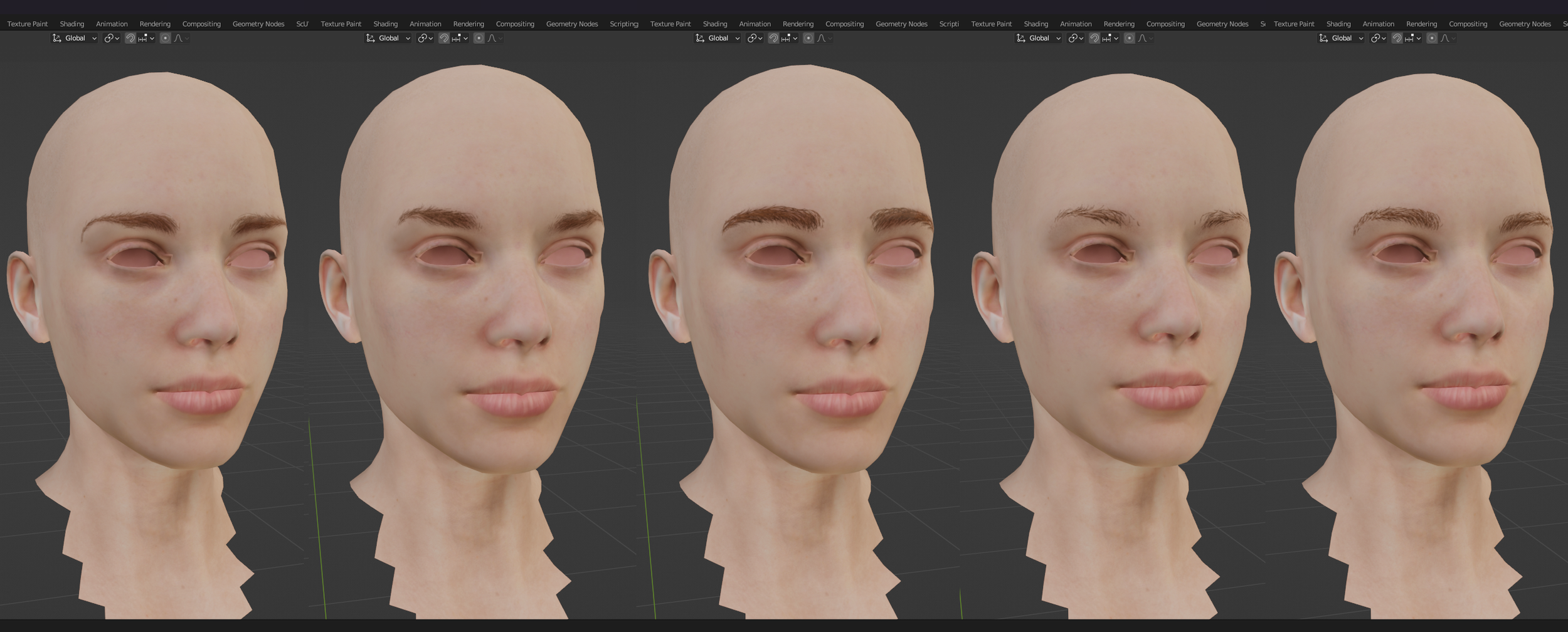The height and width of the screenshot is (632, 1568).
Task: Click falloff curve icon in rightmost viewport header
Action: (x=1445, y=38)
